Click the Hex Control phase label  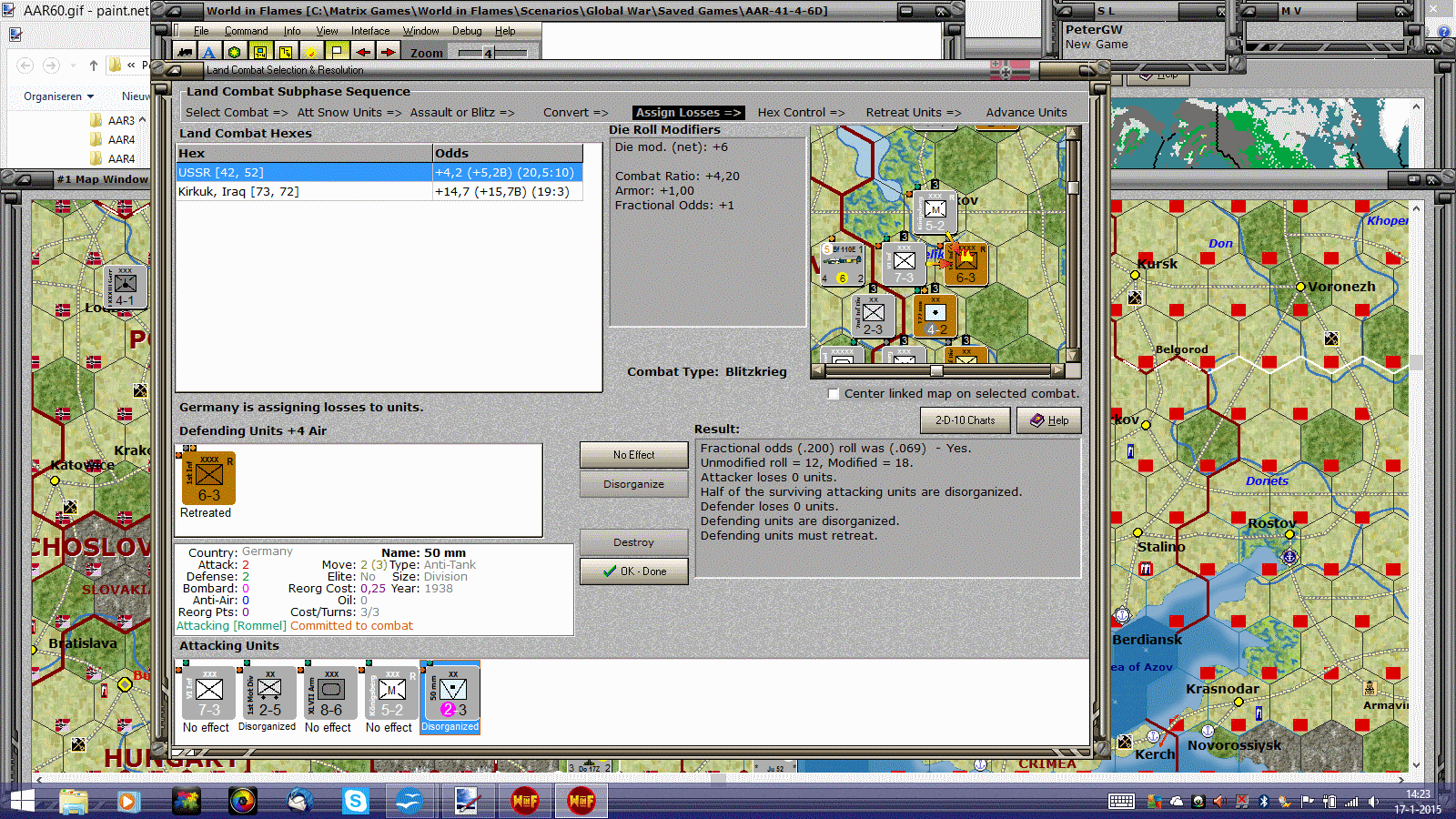pyautogui.click(x=801, y=113)
